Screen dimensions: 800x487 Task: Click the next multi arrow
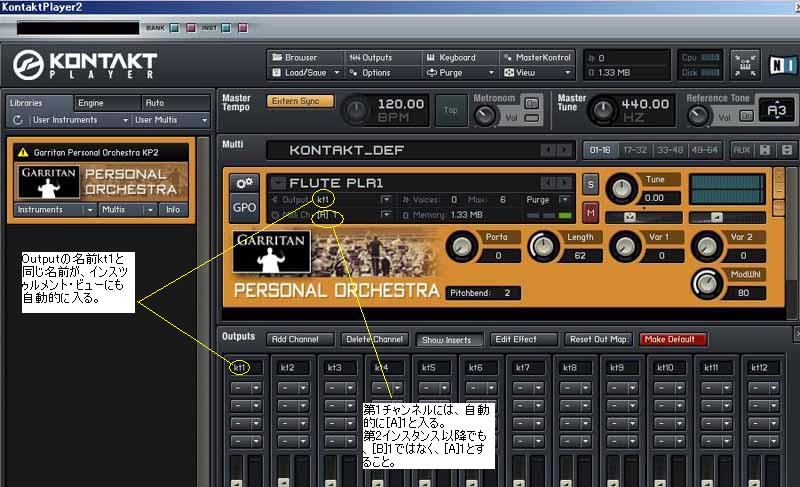pos(564,150)
